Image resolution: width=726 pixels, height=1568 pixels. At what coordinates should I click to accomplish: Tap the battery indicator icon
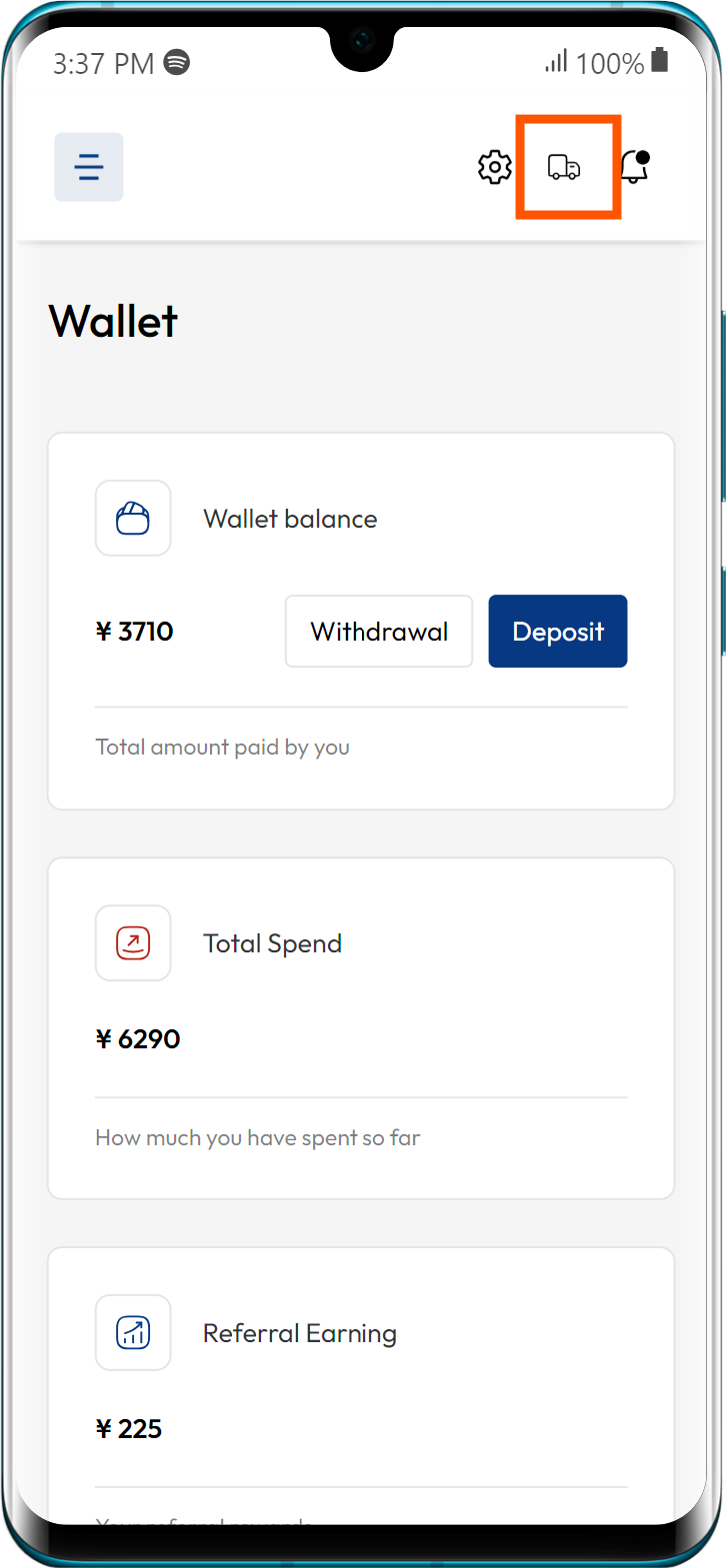point(659,61)
